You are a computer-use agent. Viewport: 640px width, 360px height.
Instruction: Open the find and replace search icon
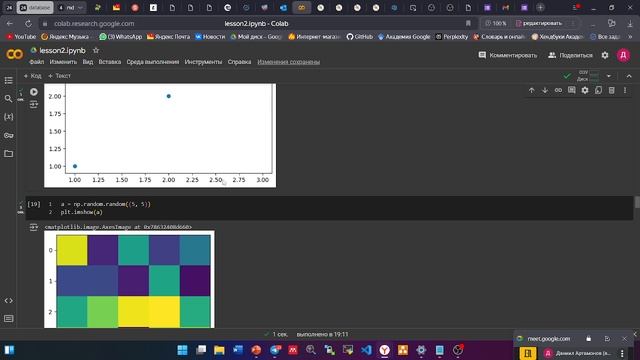click(x=8, y=99)
